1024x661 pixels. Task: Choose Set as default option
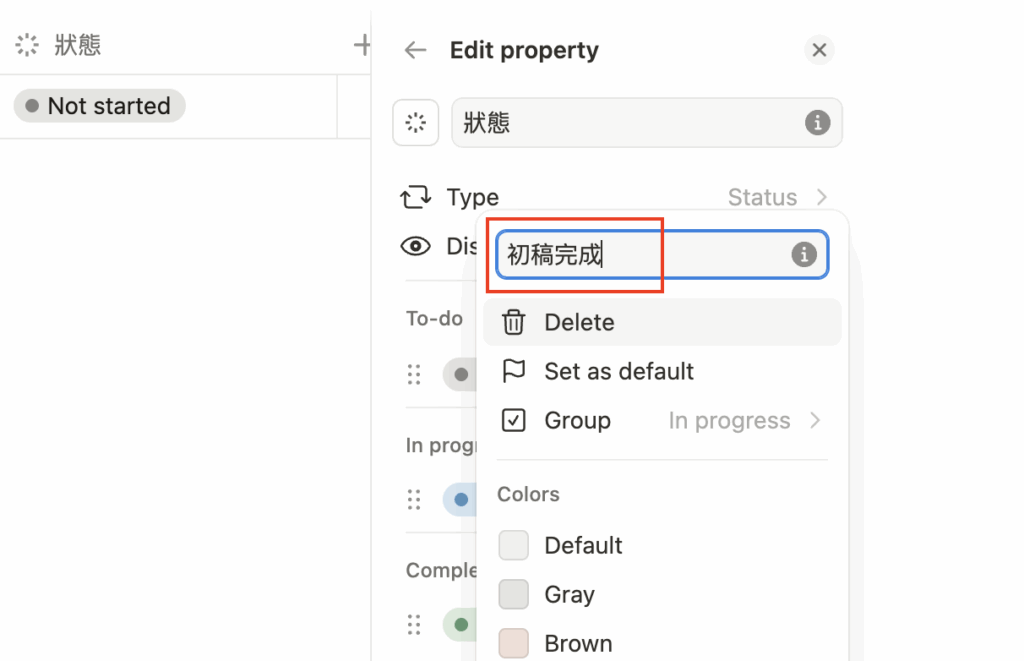tap(662, 371)
